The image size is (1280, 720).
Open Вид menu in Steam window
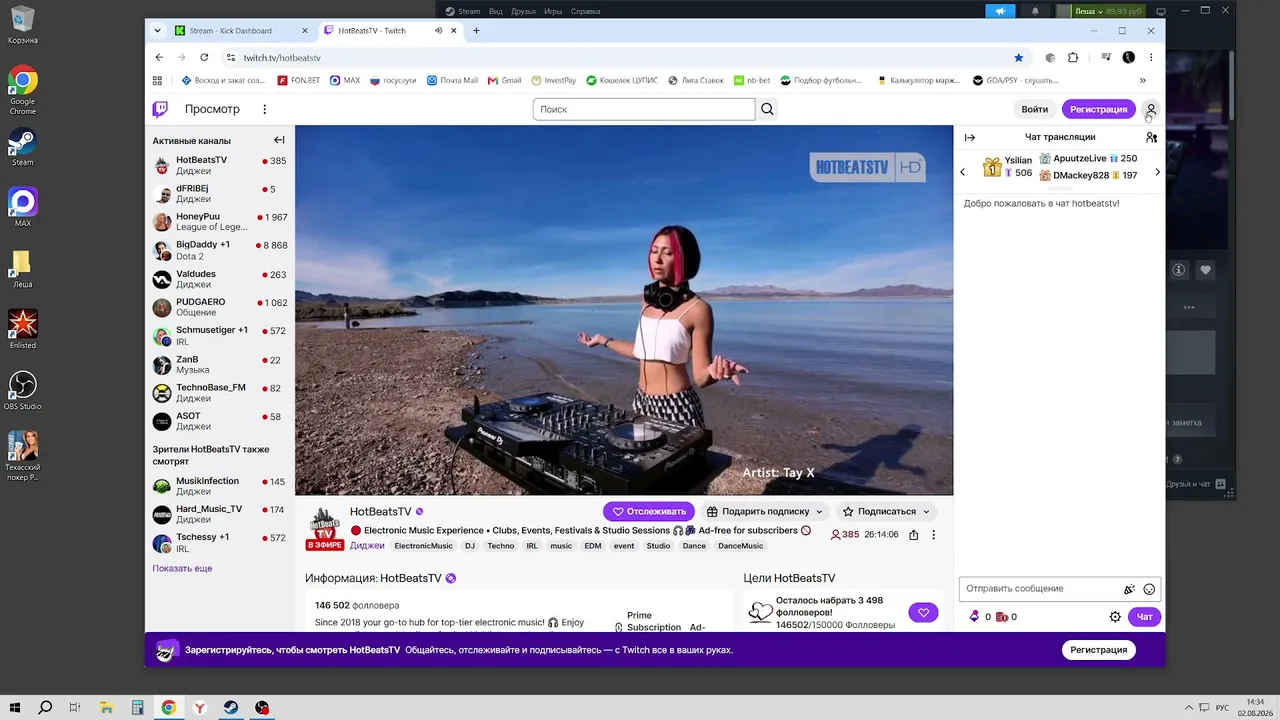(x=495, y=11)
